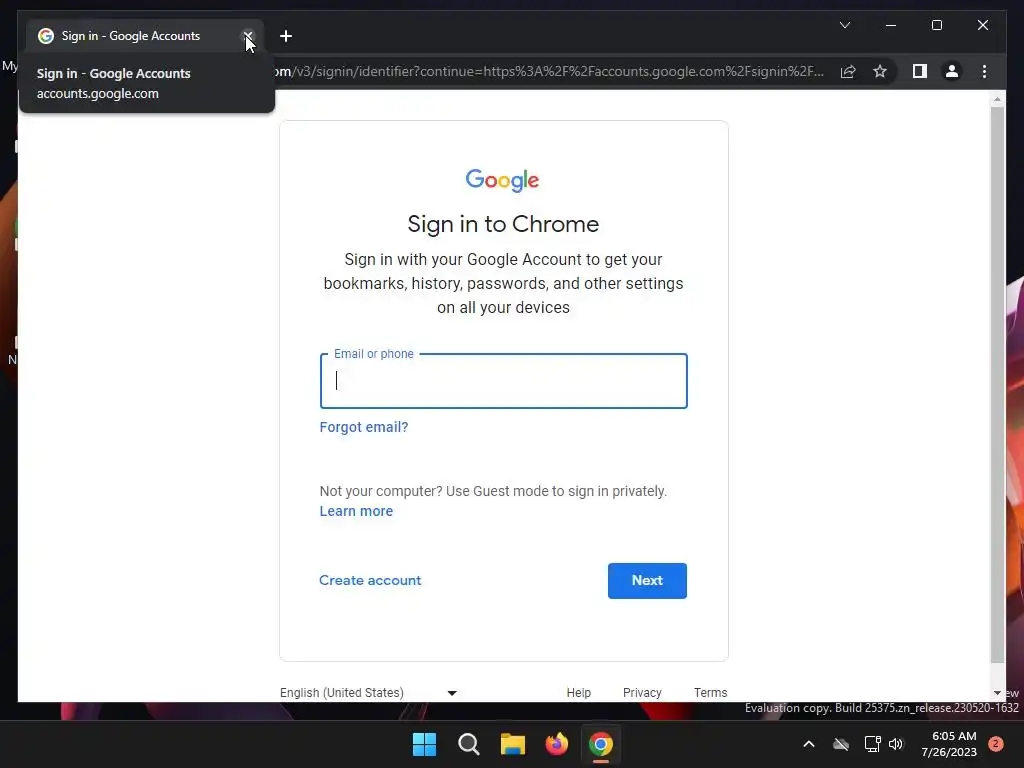1024x768 pixels.
Task: Click the Create account link
Action: pos(370,581)
